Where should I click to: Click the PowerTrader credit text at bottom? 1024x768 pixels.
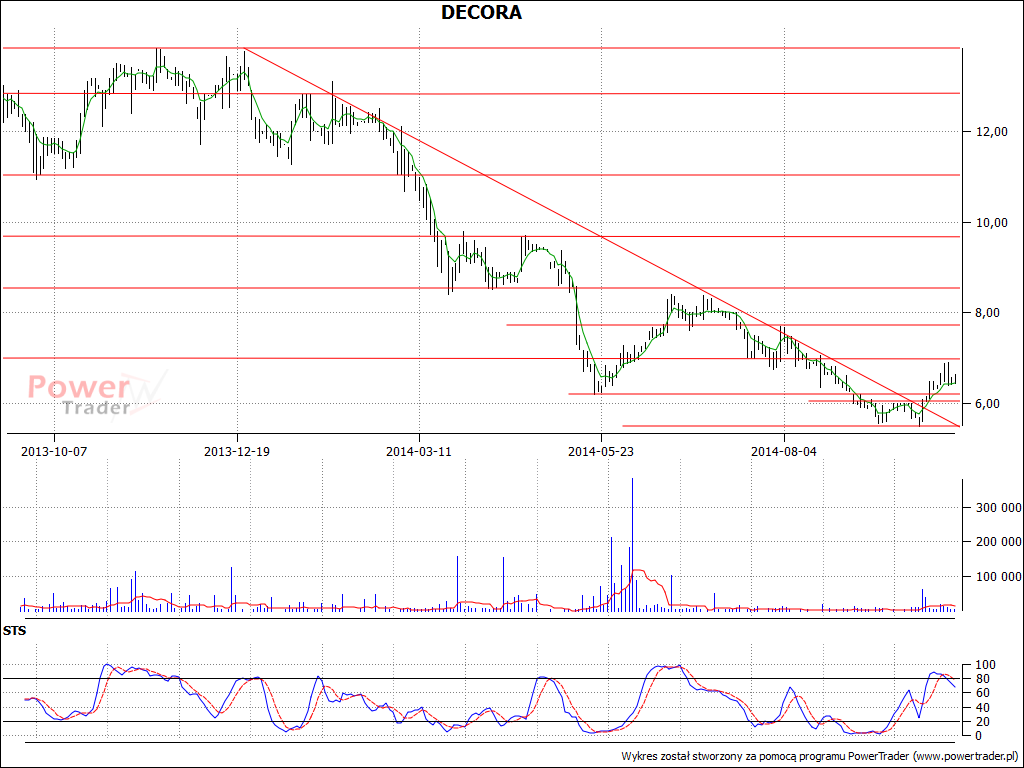(820, 756)
